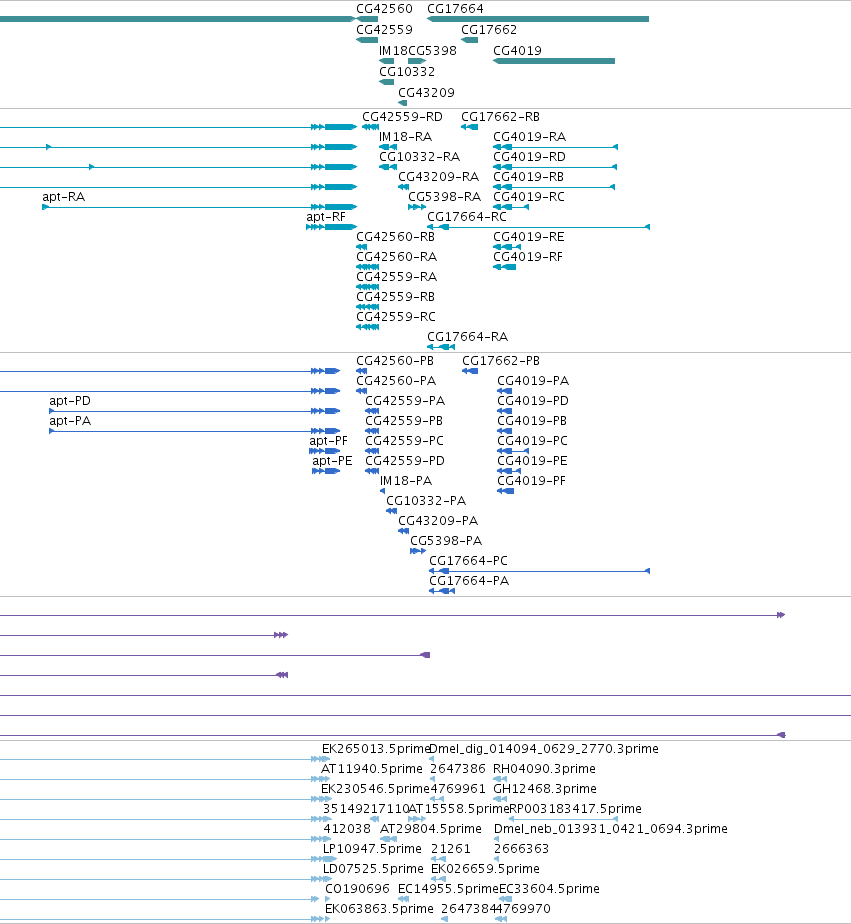Click protein CG4019-PF
Viewport: 851px width, 924px height.
point(531,481)
